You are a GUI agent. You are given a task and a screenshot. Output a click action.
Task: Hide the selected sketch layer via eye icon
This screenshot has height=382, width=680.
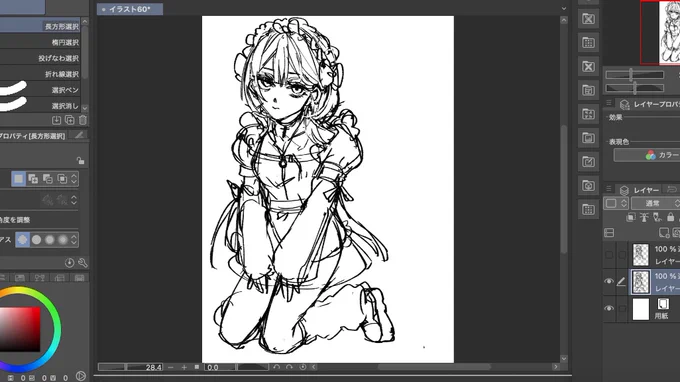(x=609, y=281)
